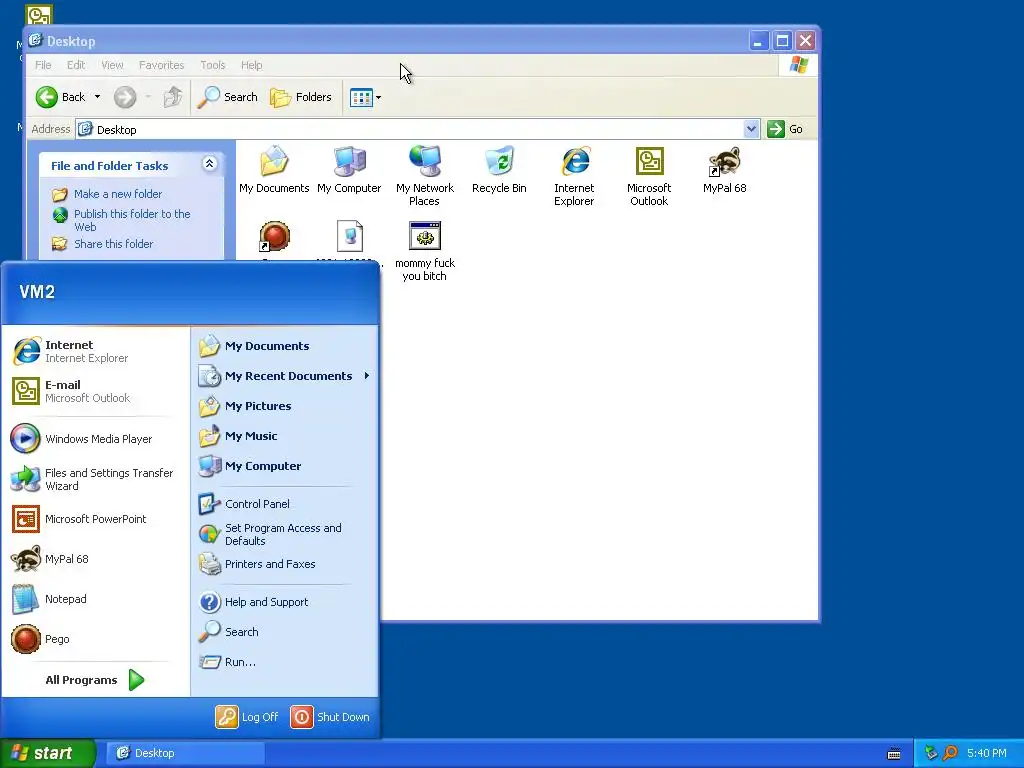
Task: Click the Search toolbar button
Action: pyautogui.click(x=228, y=97)
